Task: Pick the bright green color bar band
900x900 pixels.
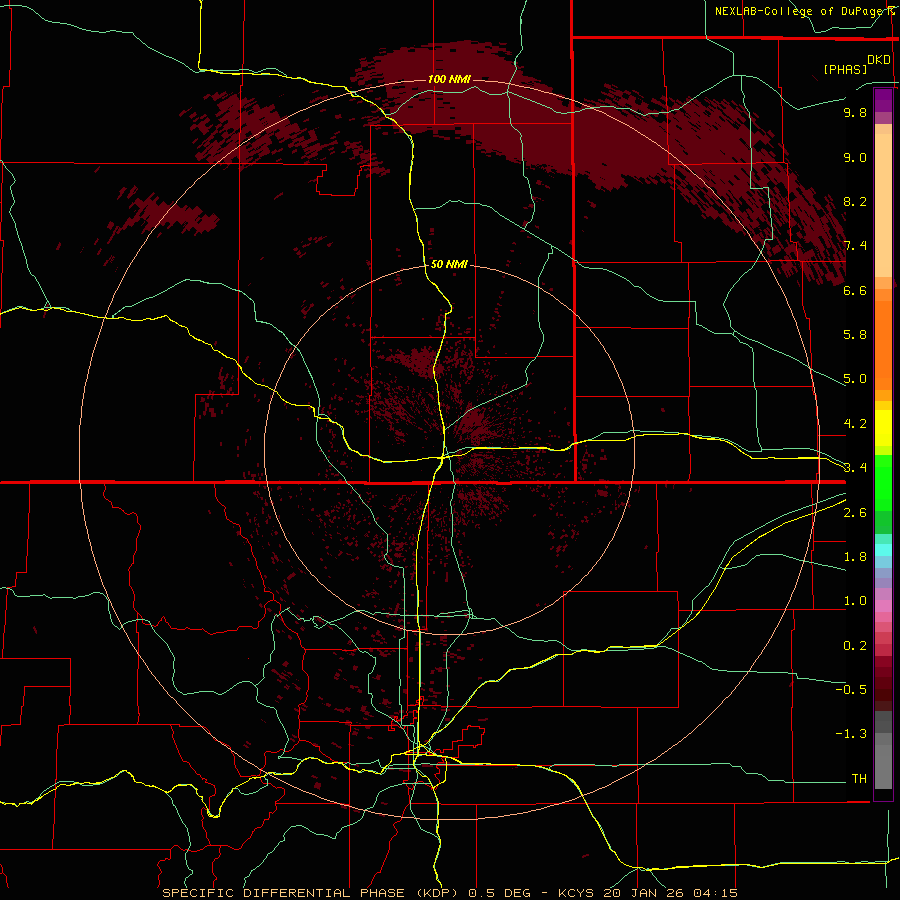Action: [883, 482]
